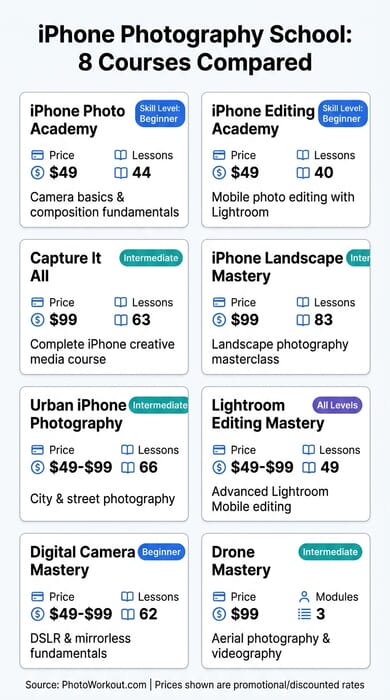Click the person icon next to Modules
Image resolution: width=390 pixels, height=700 pixels.
click(x=304, y=597)
